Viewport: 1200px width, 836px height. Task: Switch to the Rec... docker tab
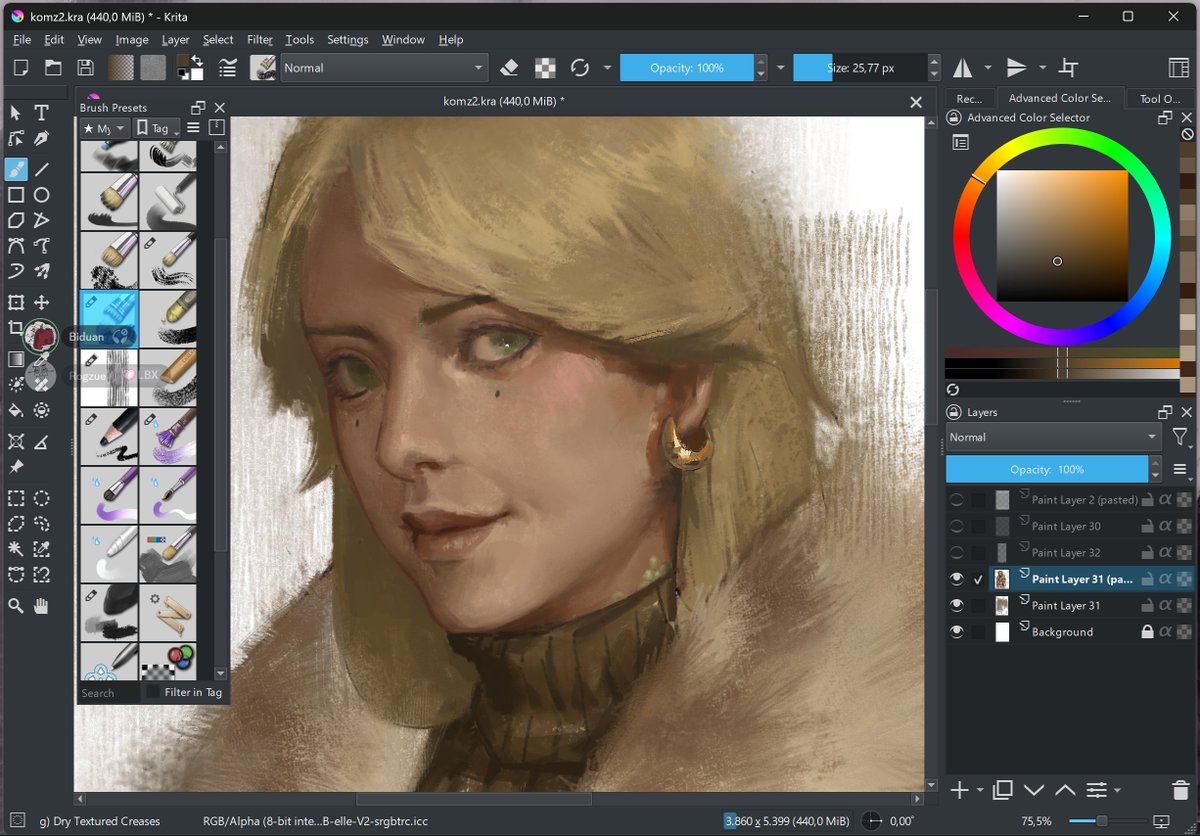pos(969,98)
